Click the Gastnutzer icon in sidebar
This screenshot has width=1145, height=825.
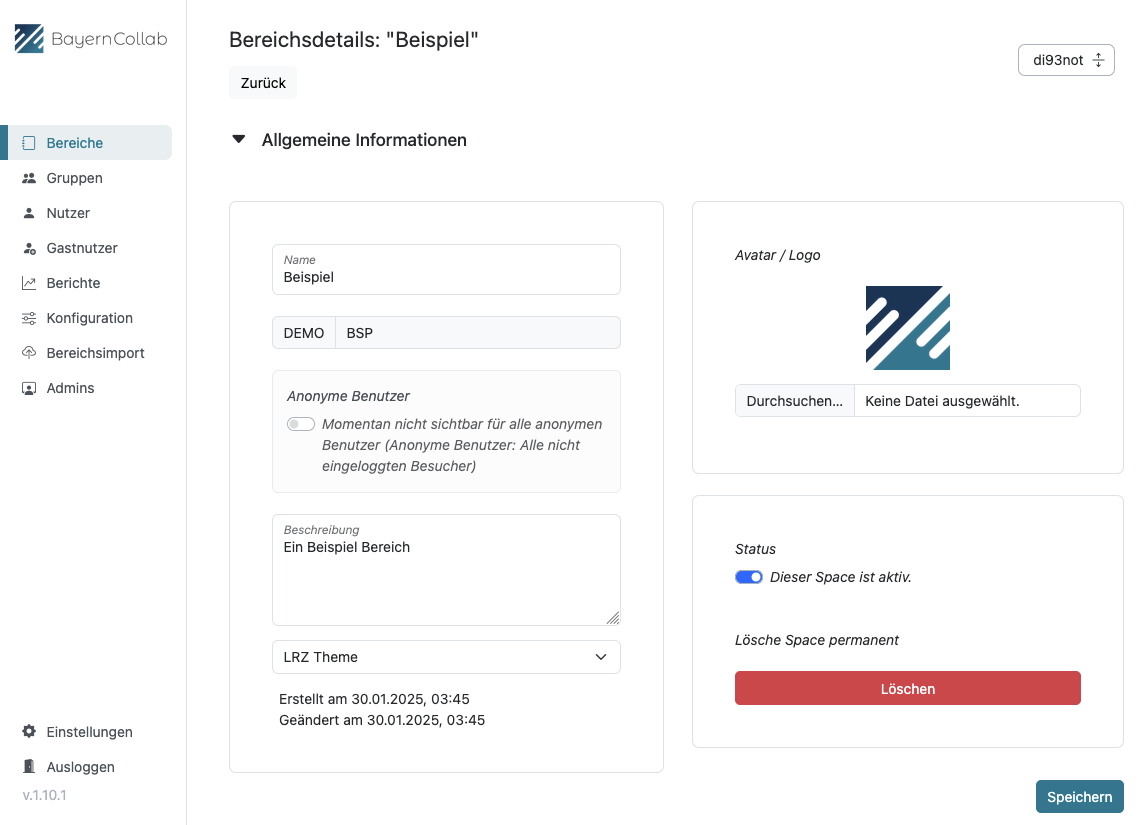pyautogui.click(x=29, y=248)
